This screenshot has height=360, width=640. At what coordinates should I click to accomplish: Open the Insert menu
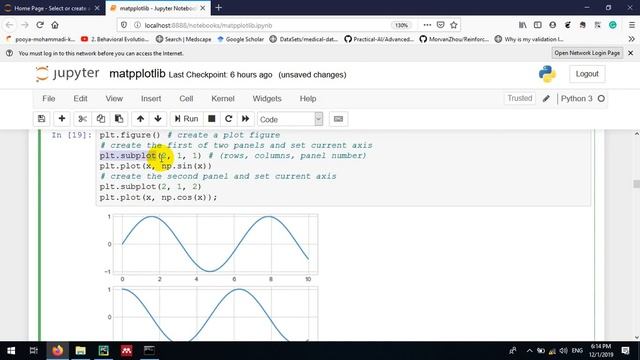tap(151, 99)
